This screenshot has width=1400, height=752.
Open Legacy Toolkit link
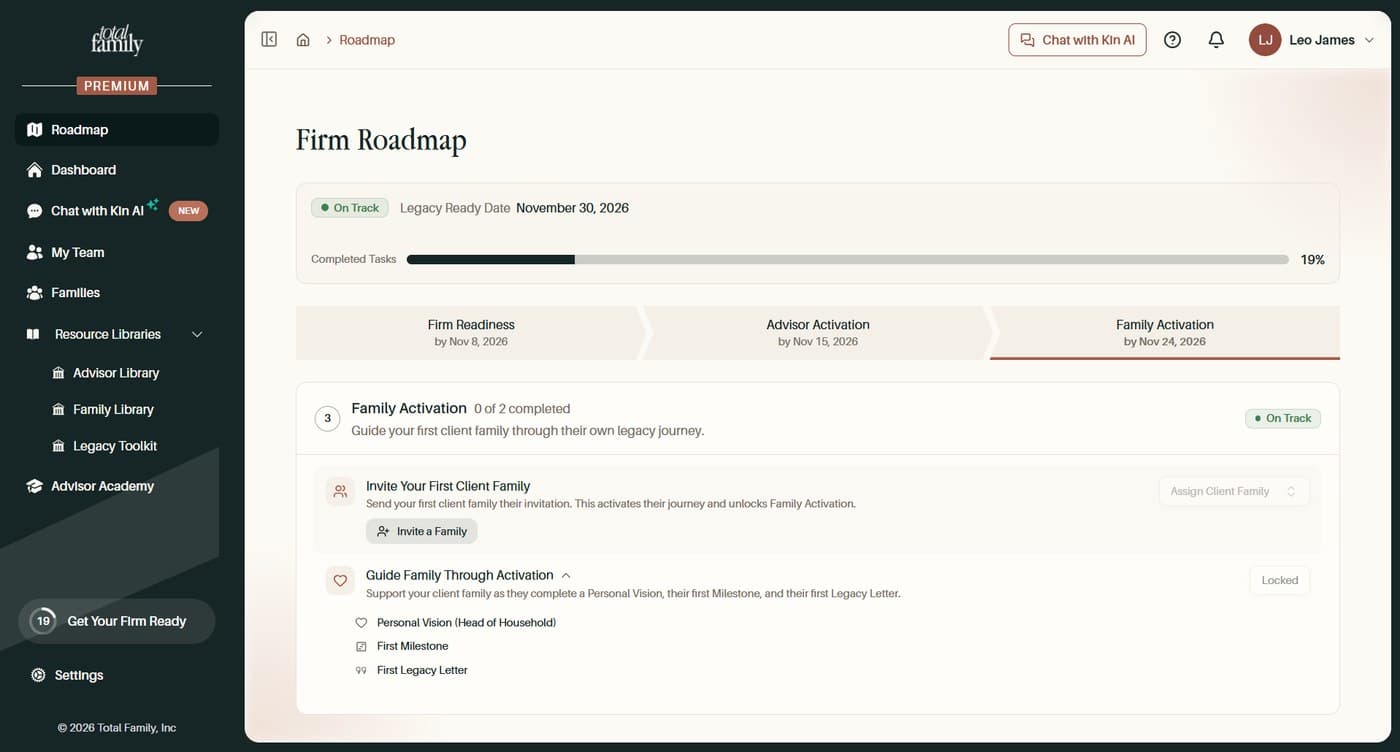tap(115, 446)
